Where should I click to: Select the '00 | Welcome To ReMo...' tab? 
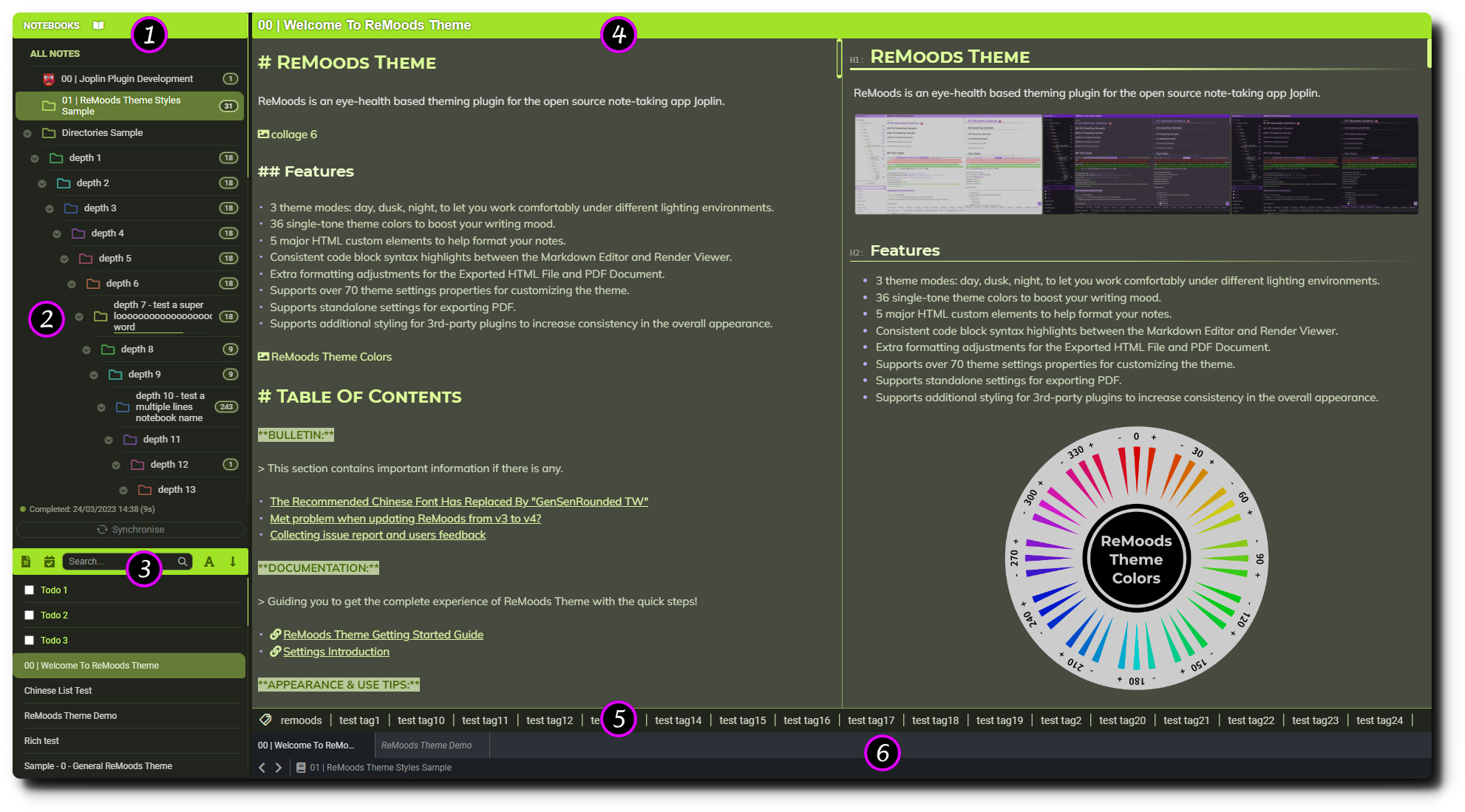[x=306, y=746]
